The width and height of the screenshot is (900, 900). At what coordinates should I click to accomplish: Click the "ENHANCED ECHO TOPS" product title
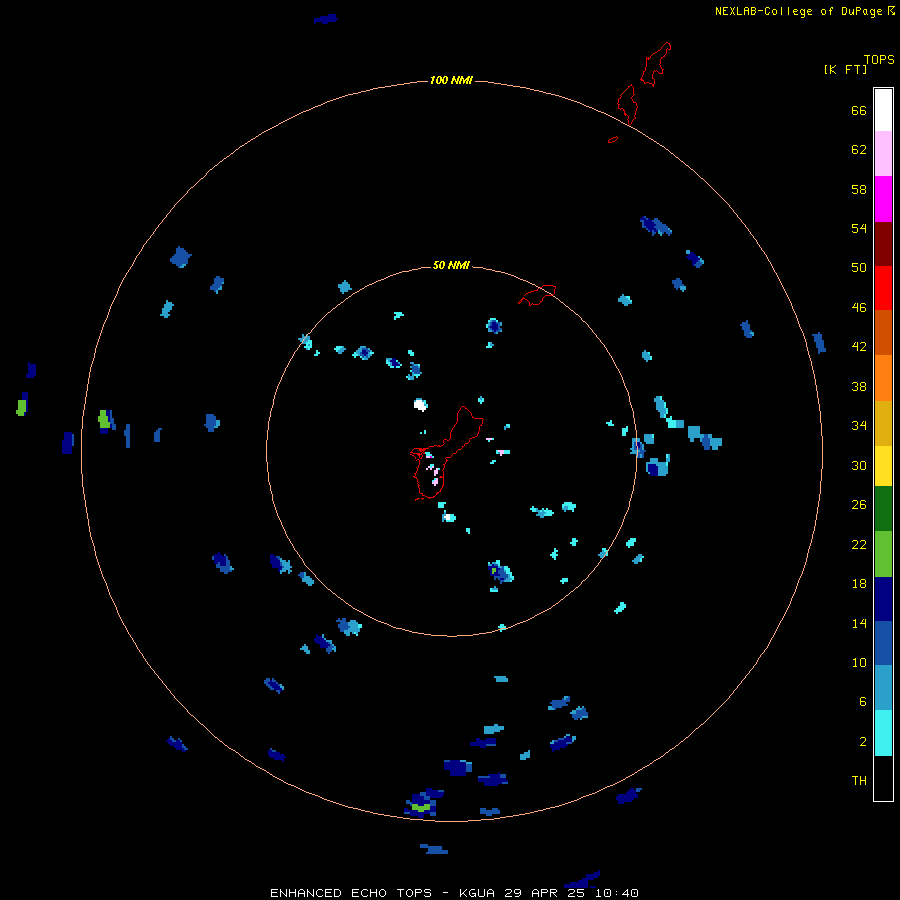click(351, 893)
